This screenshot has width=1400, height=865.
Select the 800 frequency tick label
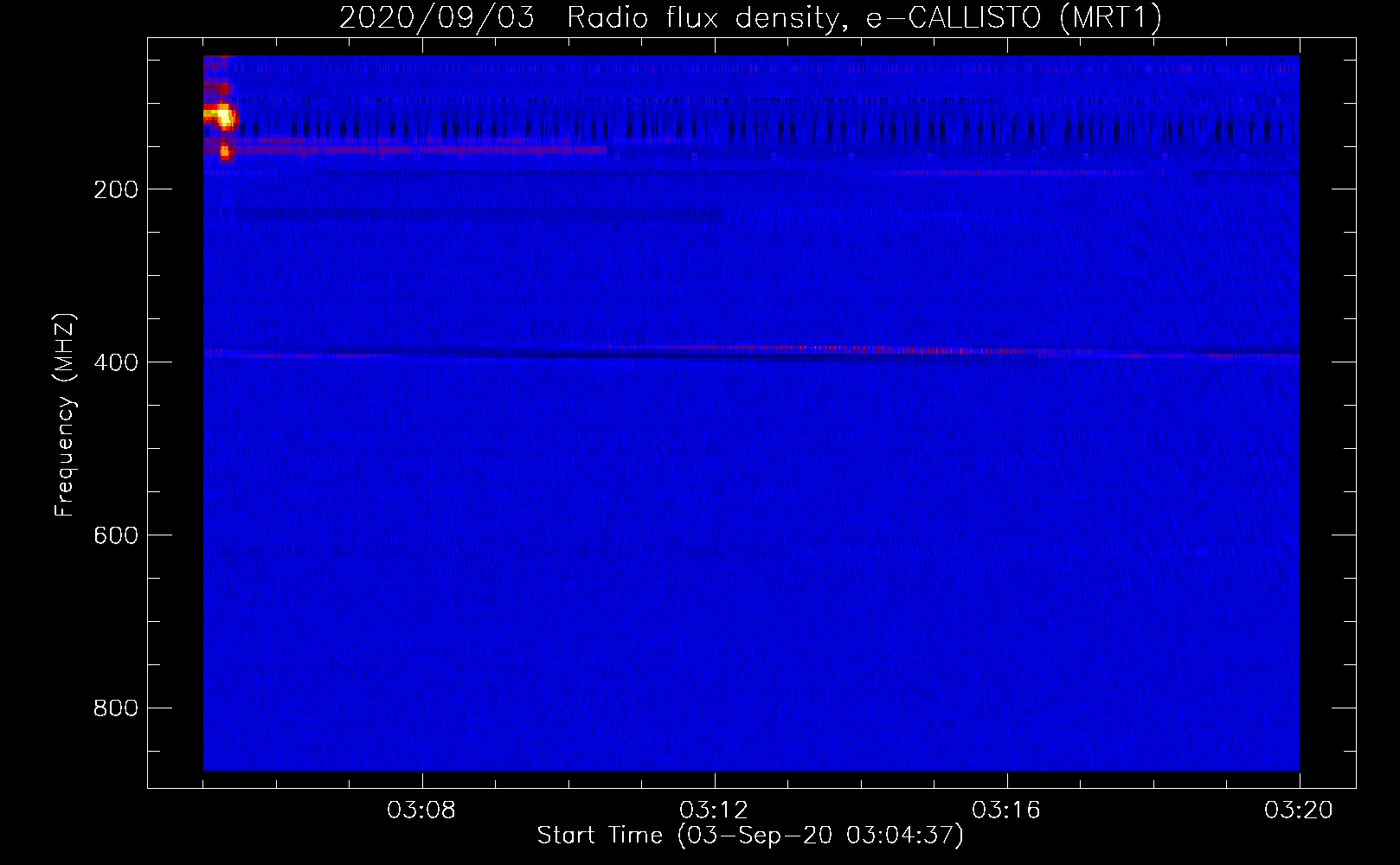(x=116, y=708)
